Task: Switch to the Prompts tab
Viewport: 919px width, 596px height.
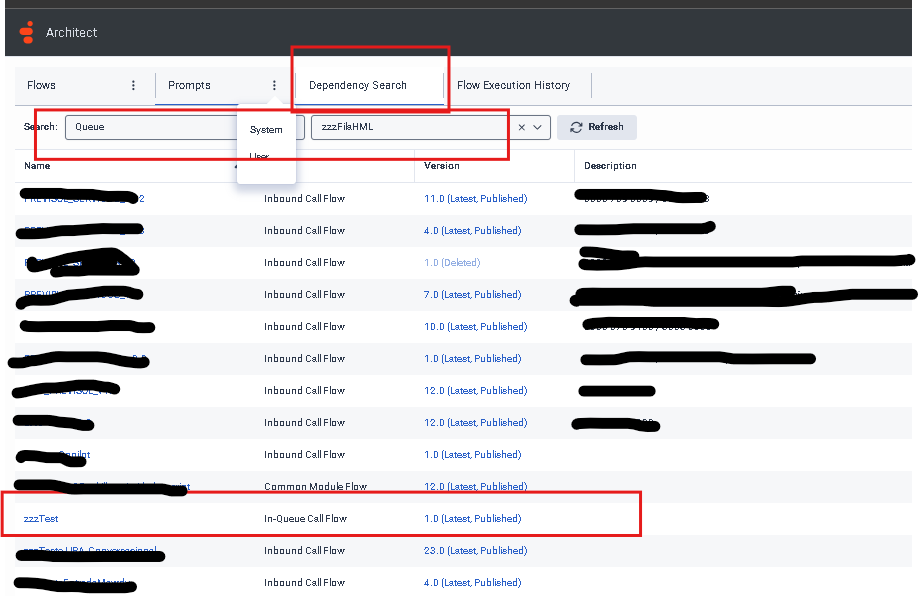Action: (x=189, y=86)
